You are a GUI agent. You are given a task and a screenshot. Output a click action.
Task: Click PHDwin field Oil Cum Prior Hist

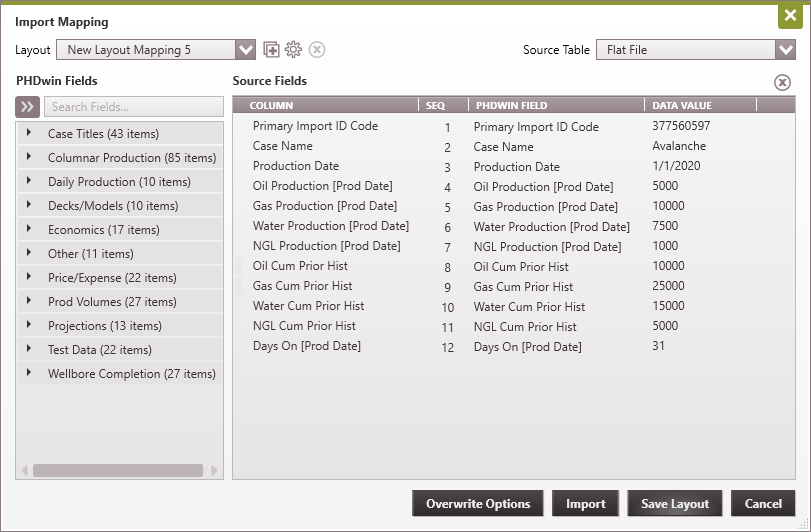(x=521, y=267)
